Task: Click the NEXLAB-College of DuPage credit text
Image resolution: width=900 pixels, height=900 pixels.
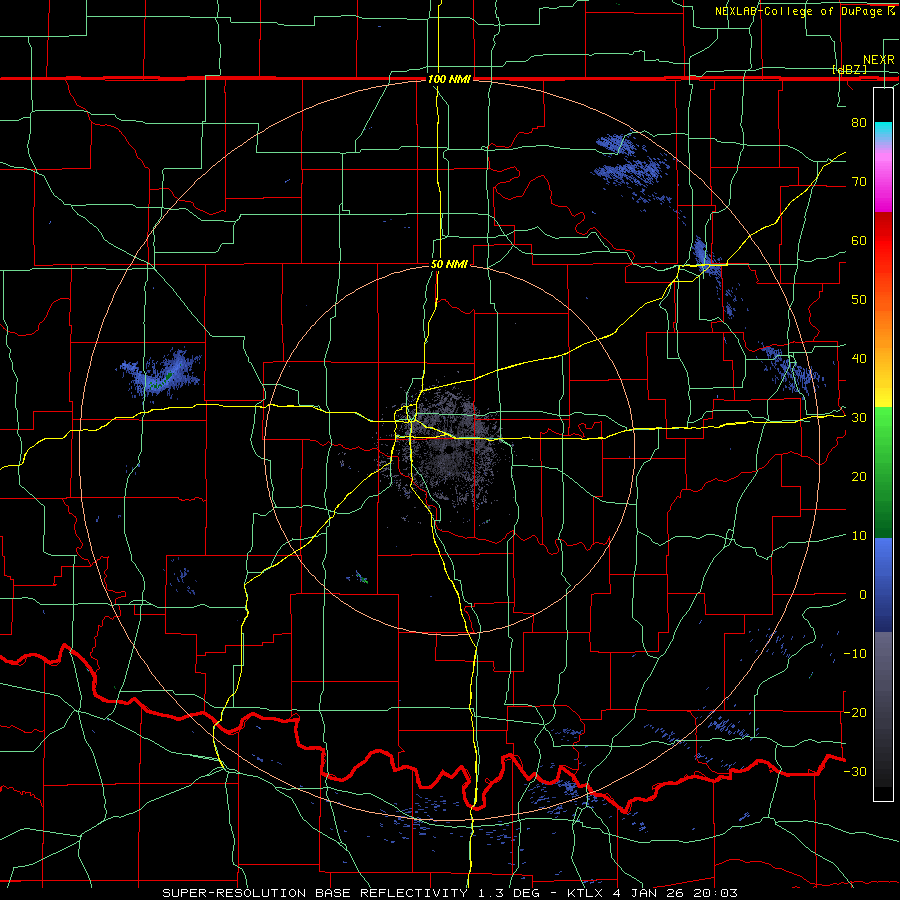Action: click(804, 11)
